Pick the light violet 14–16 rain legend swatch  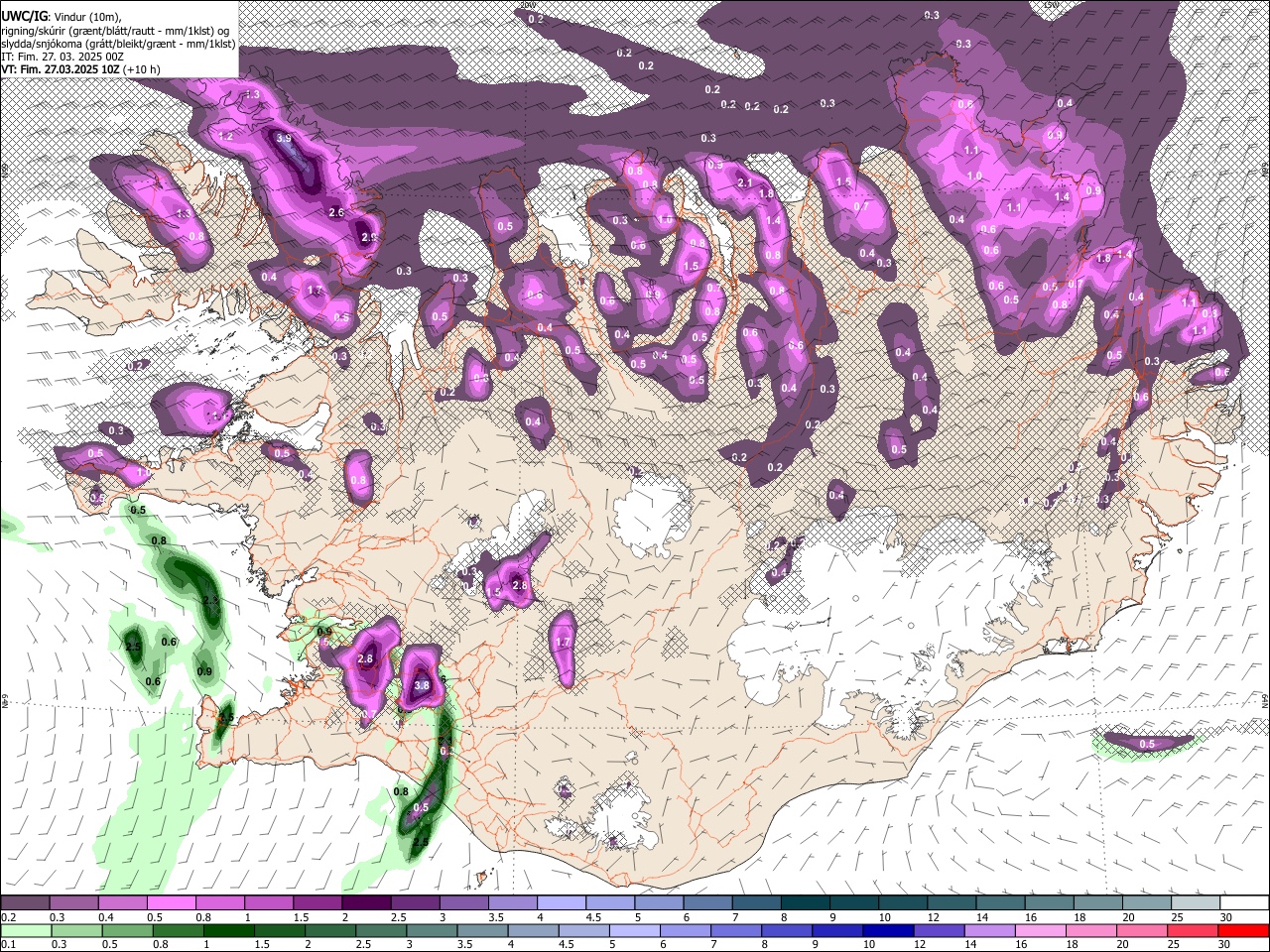989,931
